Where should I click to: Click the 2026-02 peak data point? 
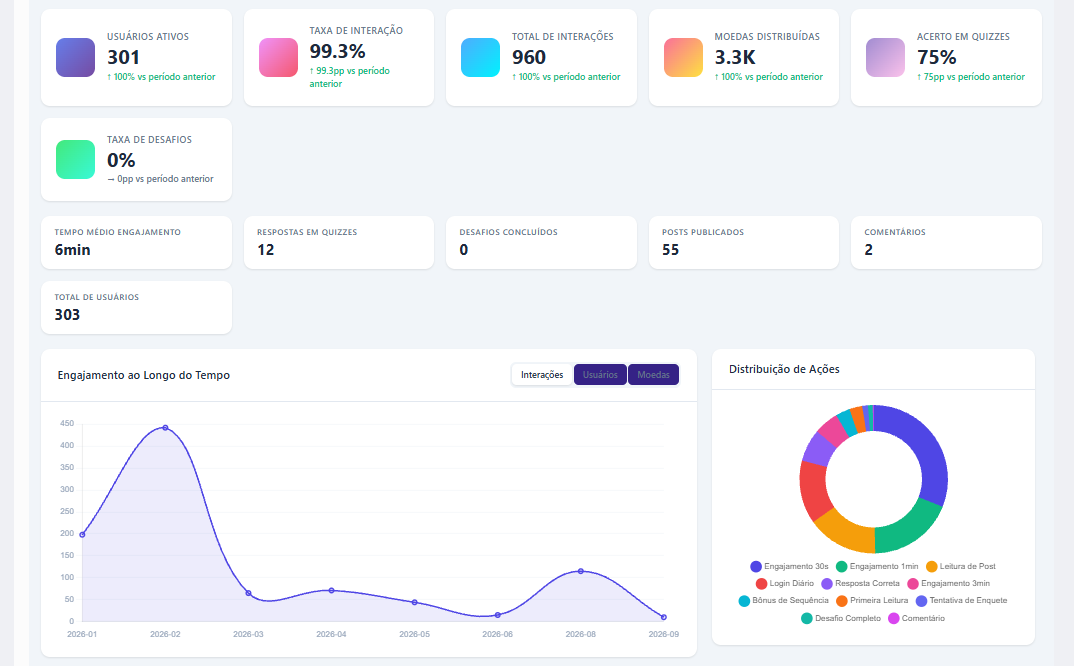click(165, 428)
